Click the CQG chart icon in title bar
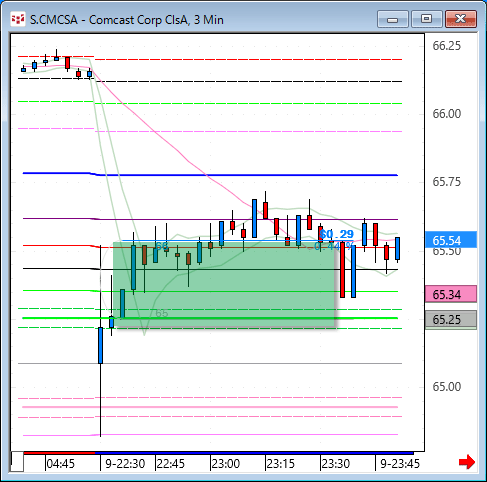487x482 pixels. 18,19
